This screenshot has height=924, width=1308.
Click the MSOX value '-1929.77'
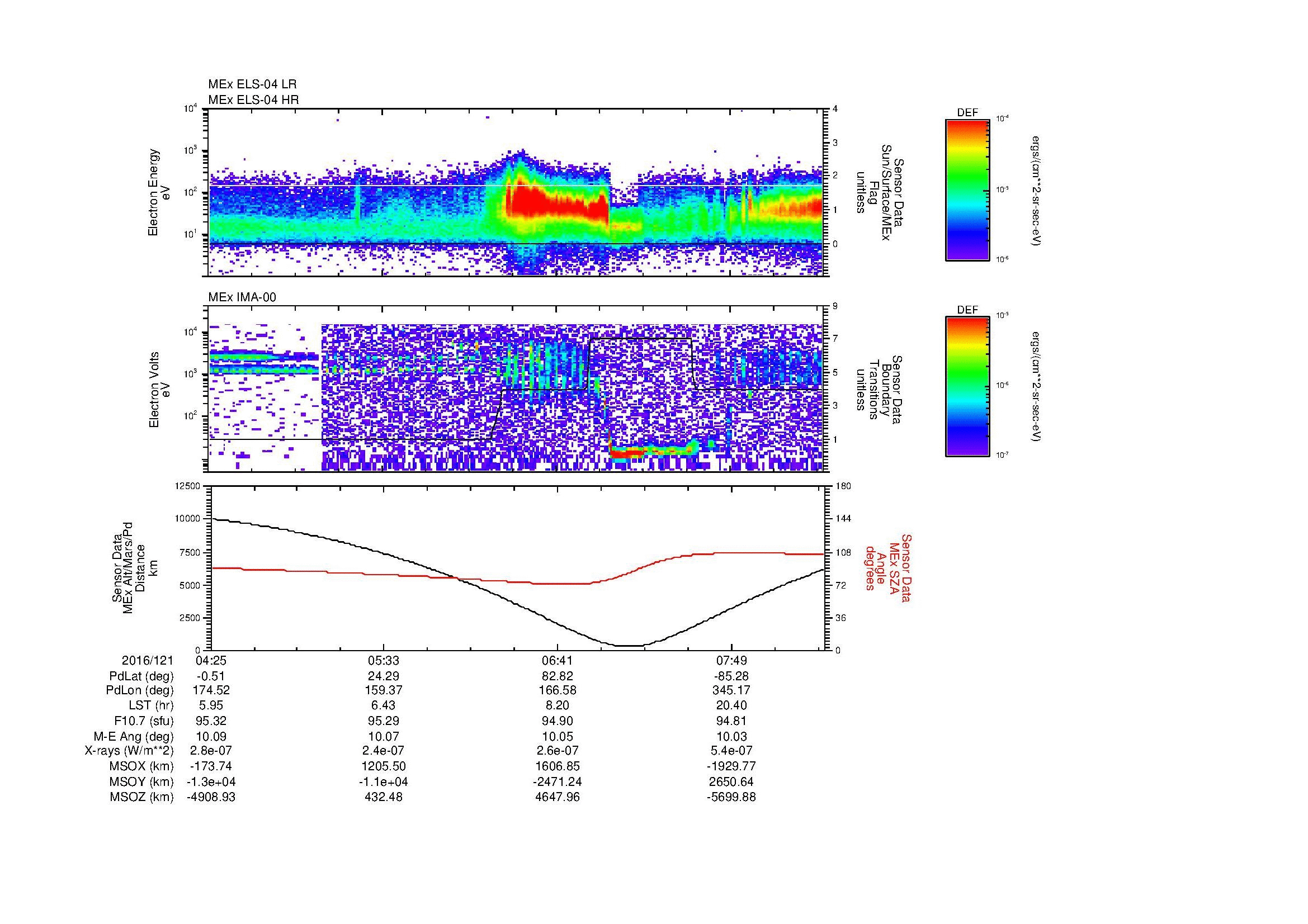click(731, 766)
